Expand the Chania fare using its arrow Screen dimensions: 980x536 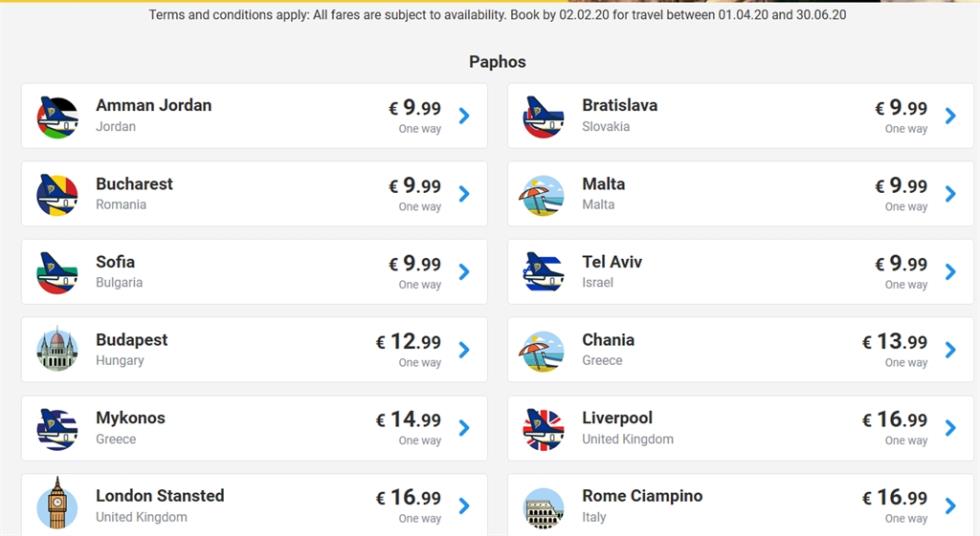(951, 350)
